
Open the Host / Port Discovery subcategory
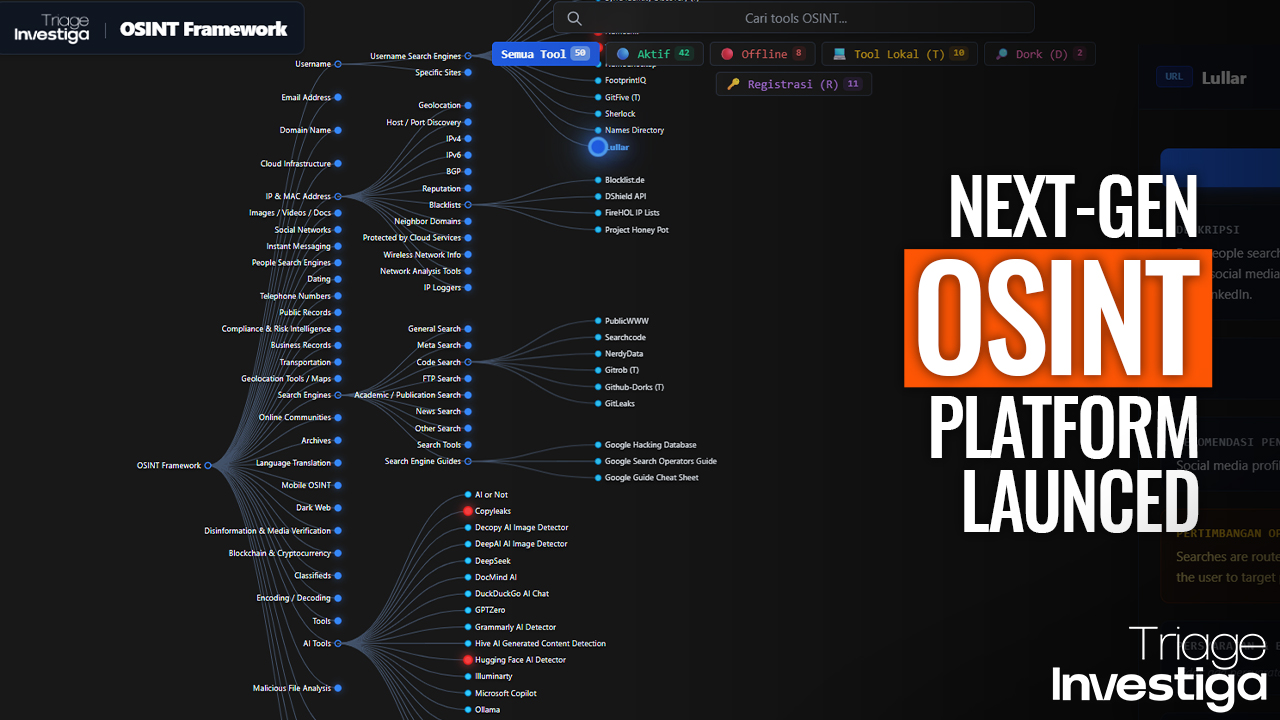tap(424, 122)
